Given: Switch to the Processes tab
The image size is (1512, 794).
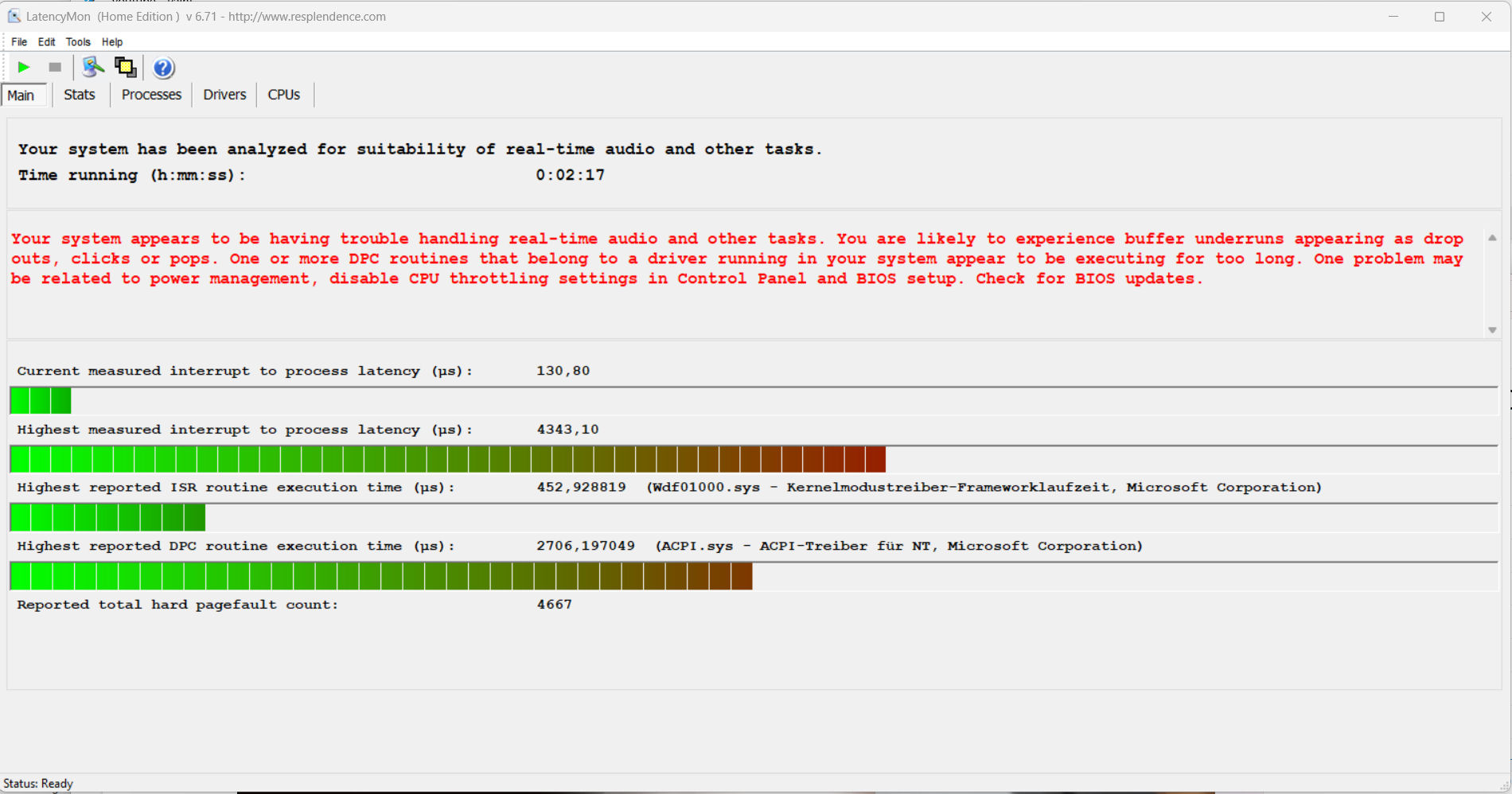Looking at the screenshot, I should (151, 95).
